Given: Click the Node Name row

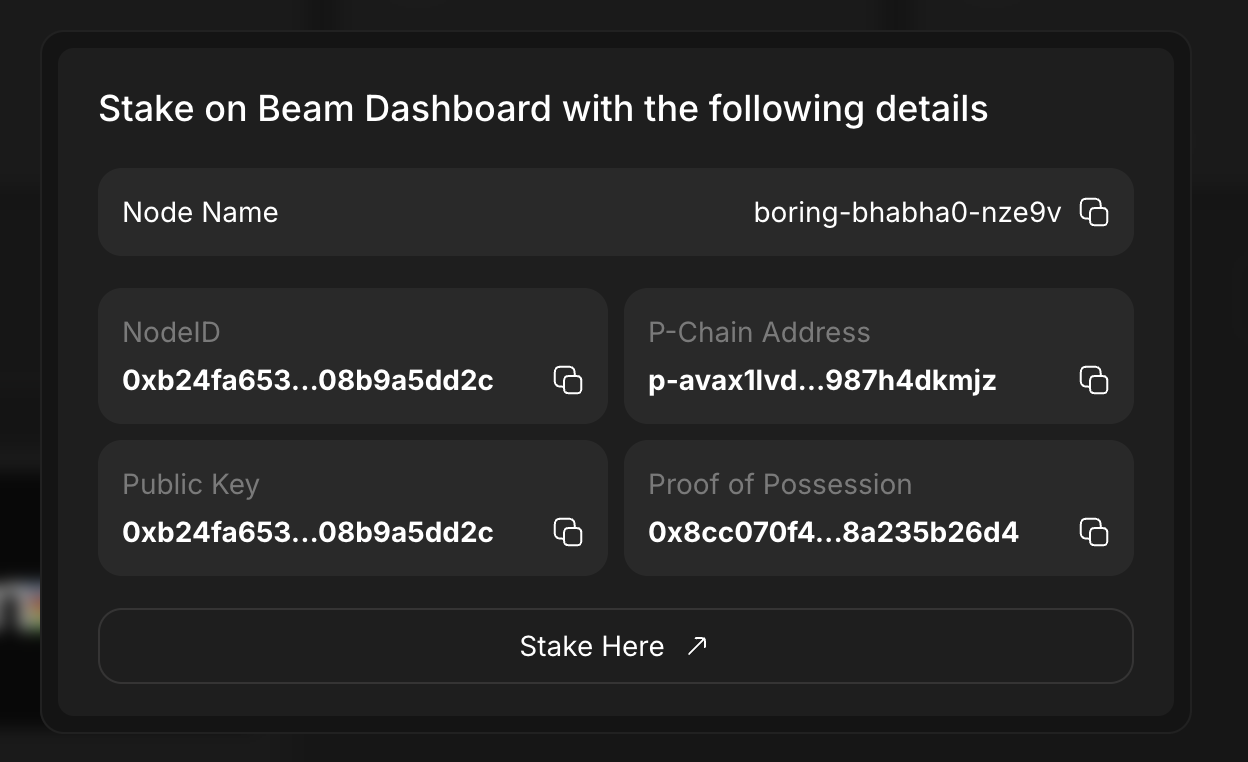Looking at the screenshot, I should 615,212.
